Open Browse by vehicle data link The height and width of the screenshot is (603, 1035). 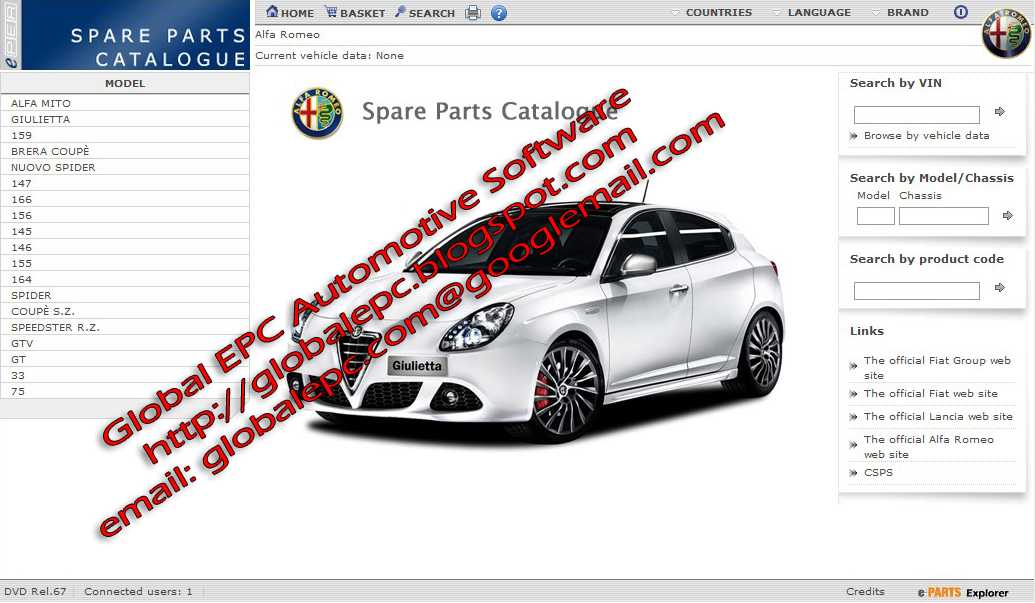click(x=926, y=135)
